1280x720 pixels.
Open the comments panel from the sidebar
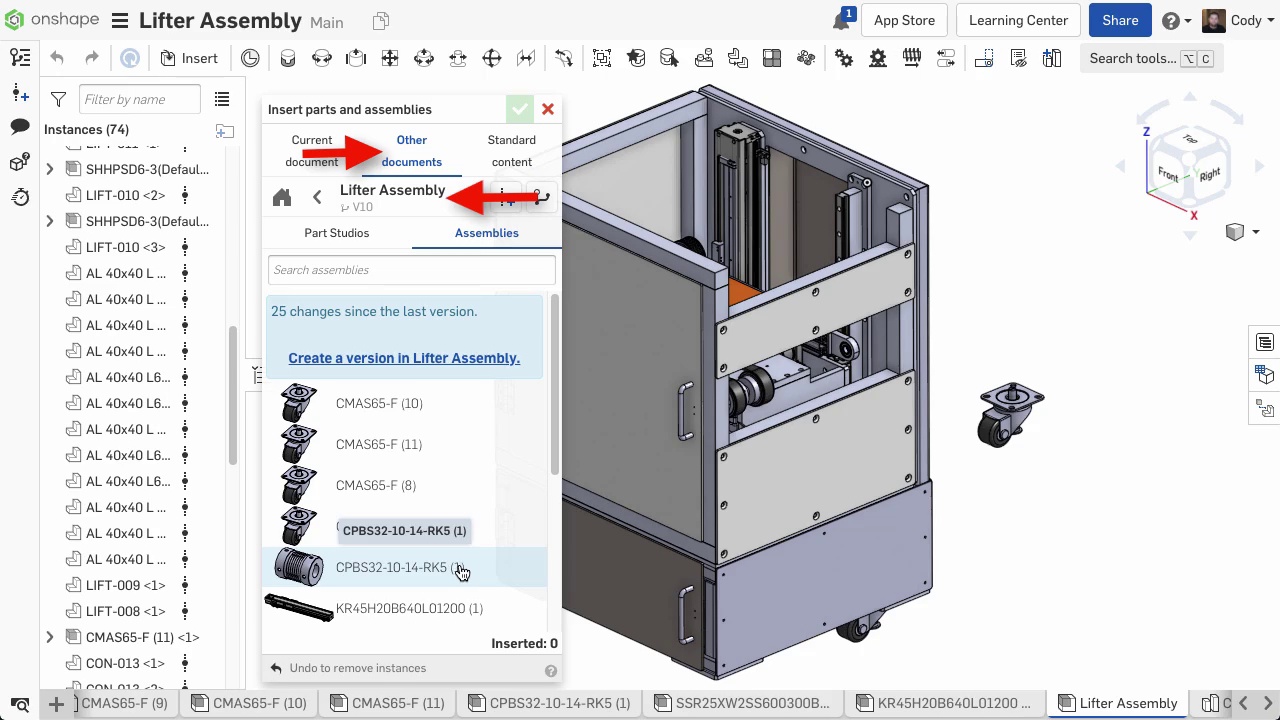(19, 127)
